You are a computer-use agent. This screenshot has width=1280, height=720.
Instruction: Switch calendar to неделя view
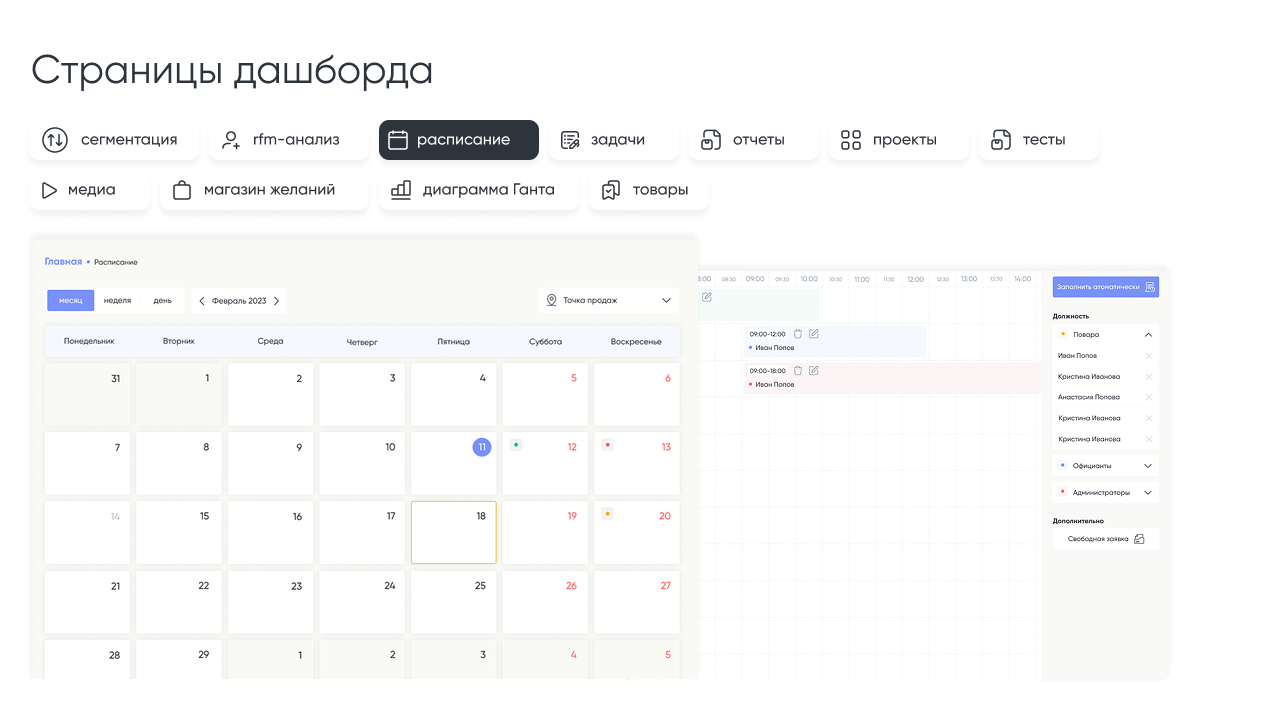click(x=118, y=300)
